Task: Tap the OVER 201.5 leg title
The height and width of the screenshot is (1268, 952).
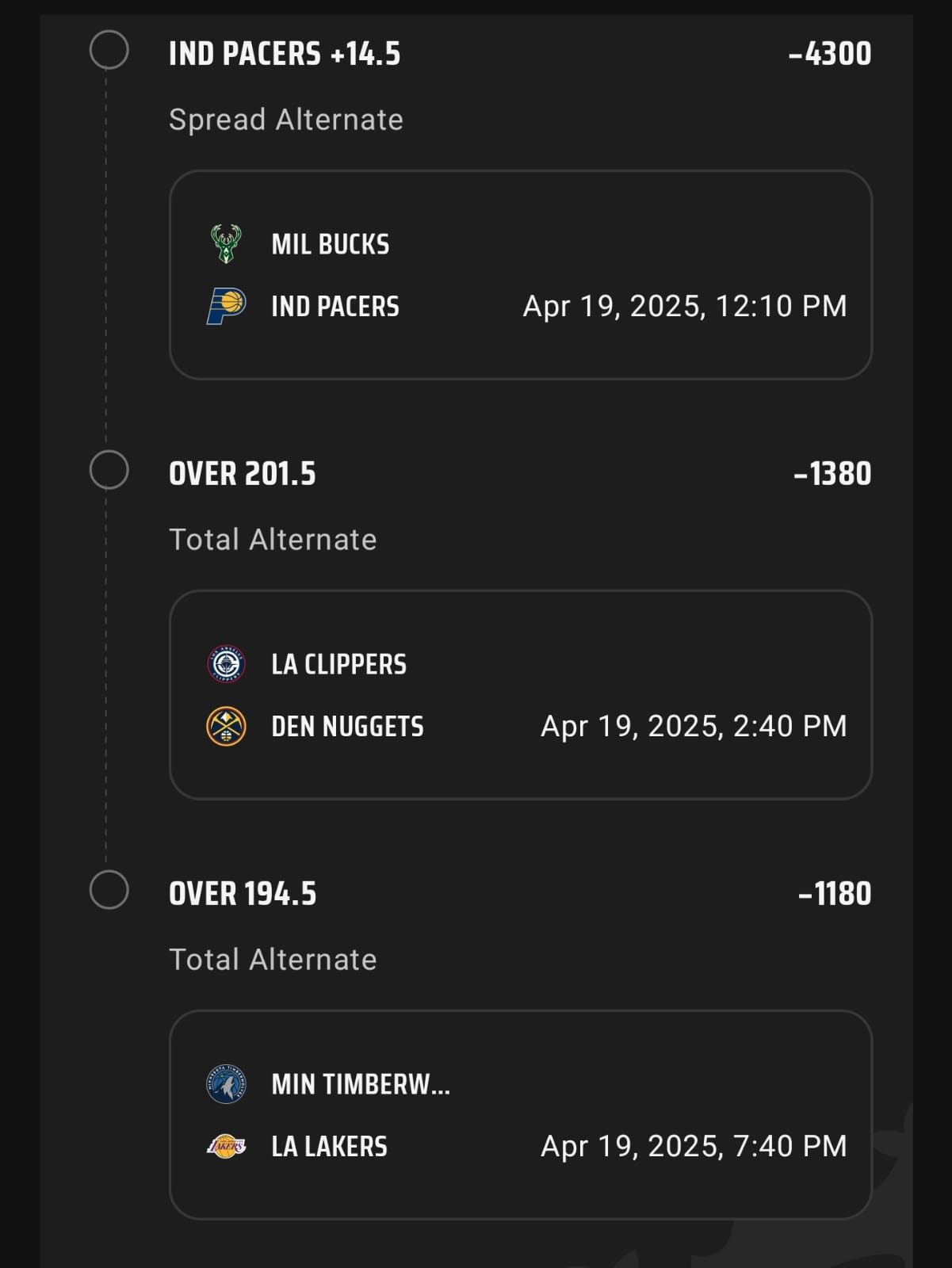Action: click(243, 475)
